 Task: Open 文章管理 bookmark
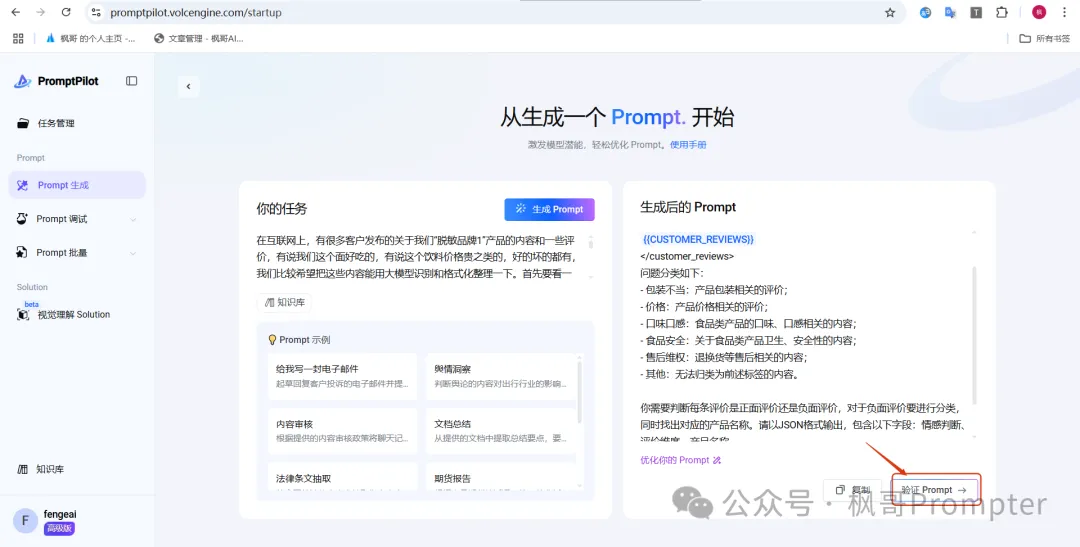(x=198, y=39)
